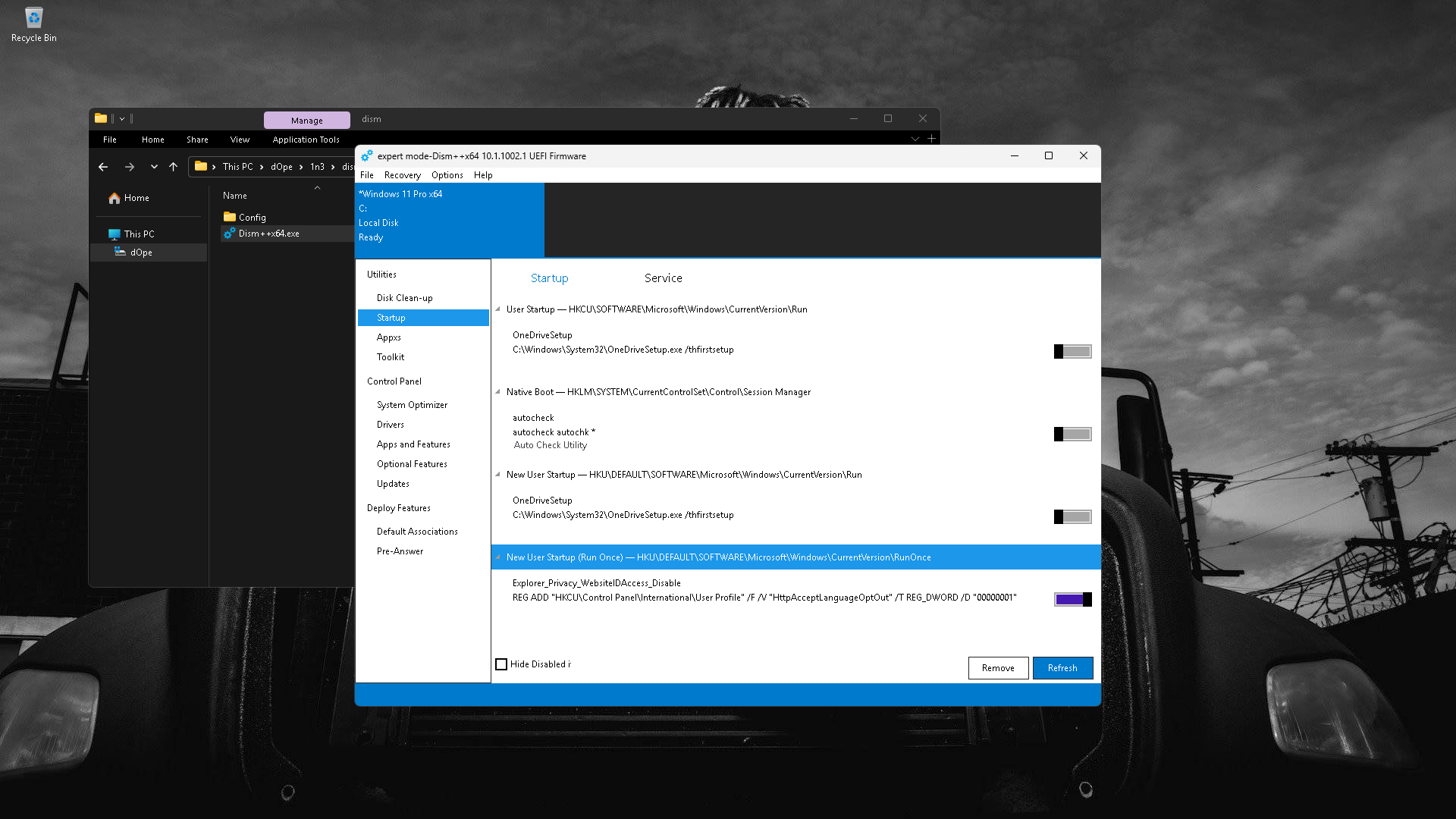Switch to the Service tab
1456x819 pixels.
[664, 278]
